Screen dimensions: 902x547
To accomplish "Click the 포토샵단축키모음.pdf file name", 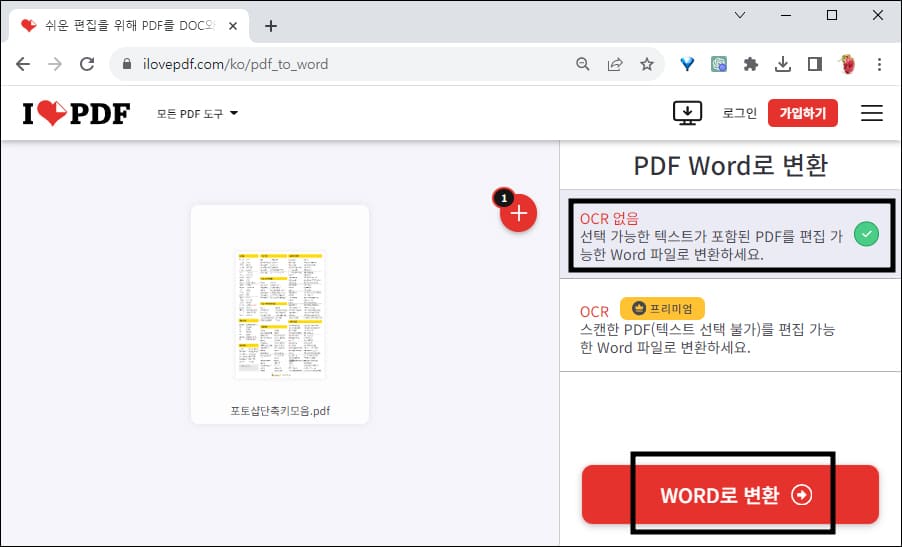I will tap(280, 411).
